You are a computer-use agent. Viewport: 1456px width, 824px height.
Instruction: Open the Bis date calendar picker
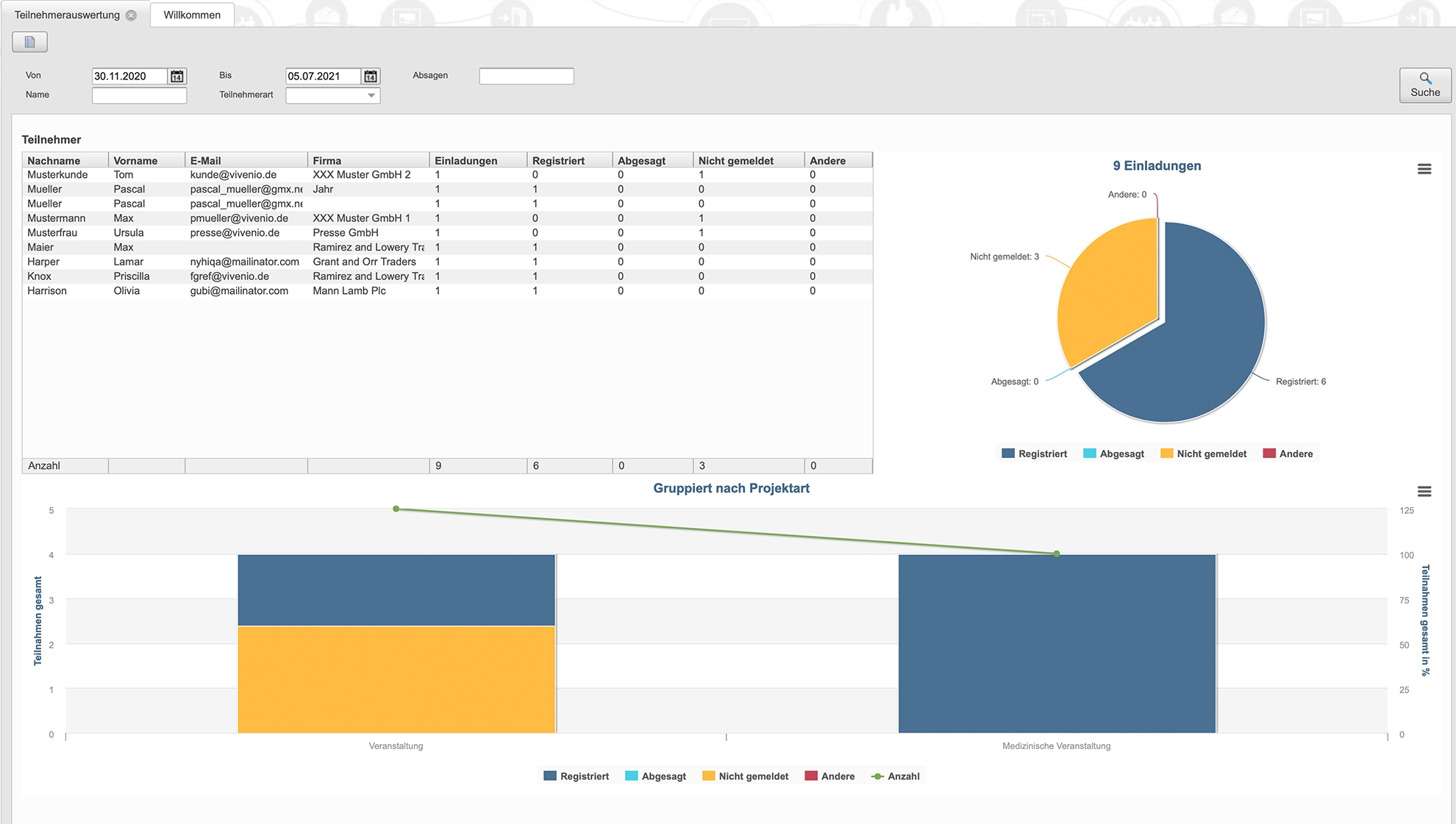tap(371, 76)
